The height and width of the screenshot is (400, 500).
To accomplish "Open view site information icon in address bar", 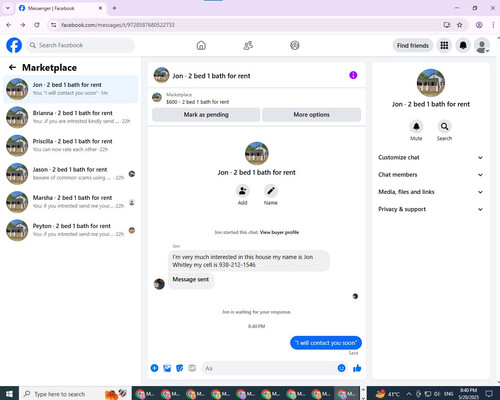I will pos(54,25).
